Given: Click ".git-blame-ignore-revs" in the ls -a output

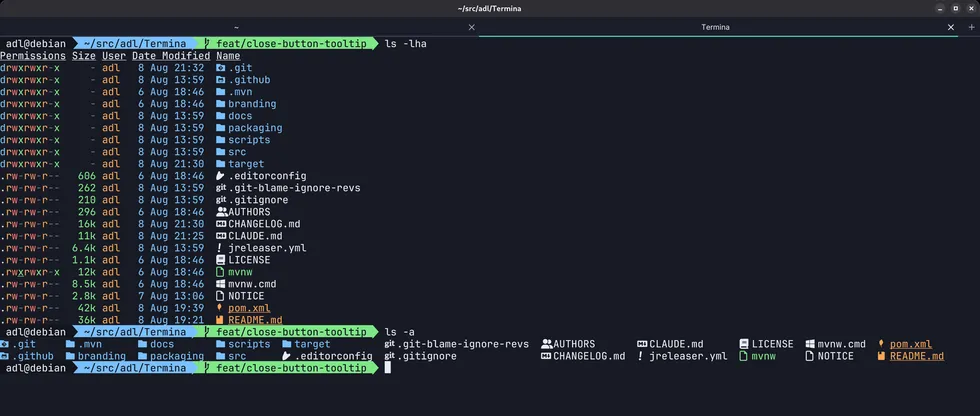Looking at the screenshot, I should tap(463, 344).
